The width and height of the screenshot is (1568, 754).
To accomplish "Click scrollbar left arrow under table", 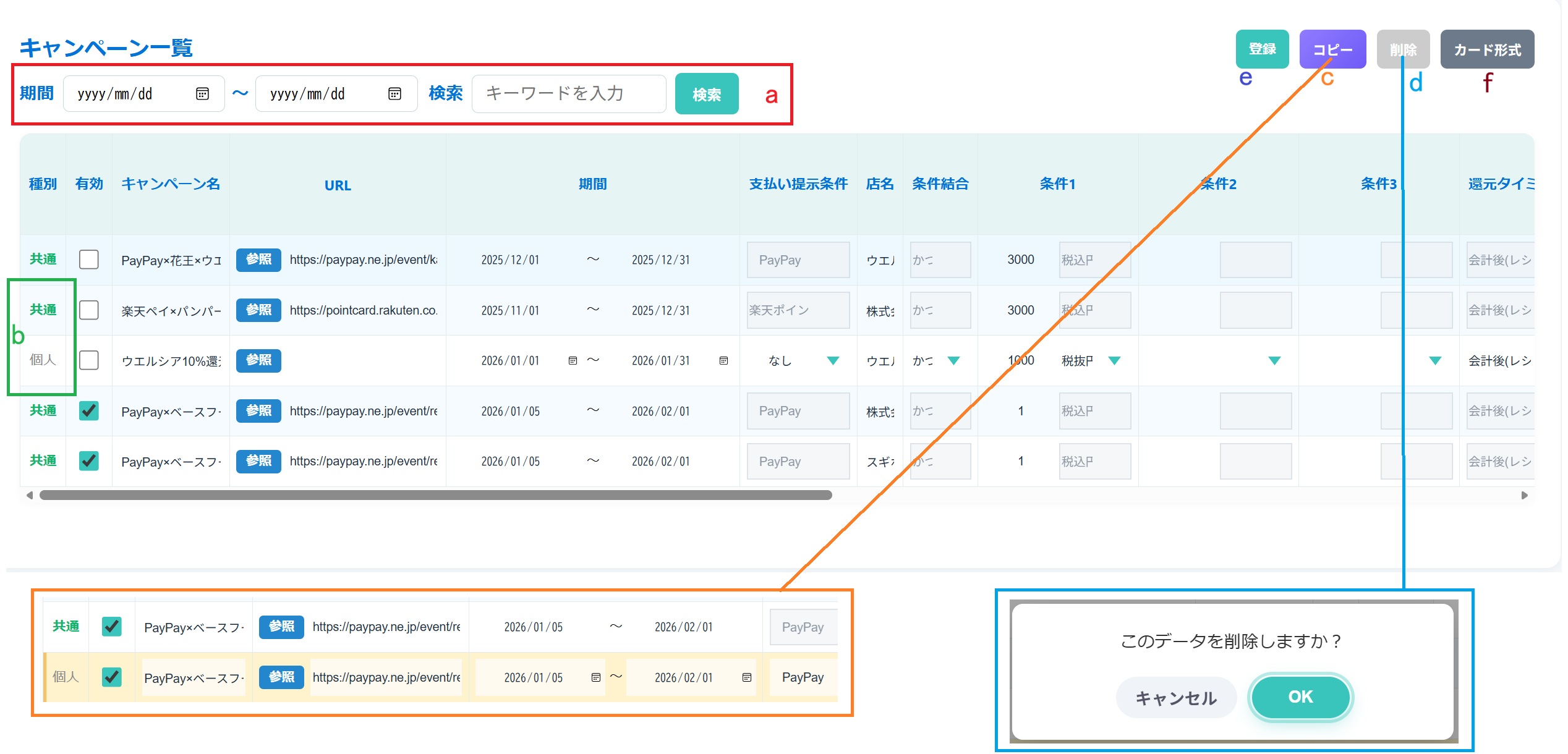I will click(29, 495).
